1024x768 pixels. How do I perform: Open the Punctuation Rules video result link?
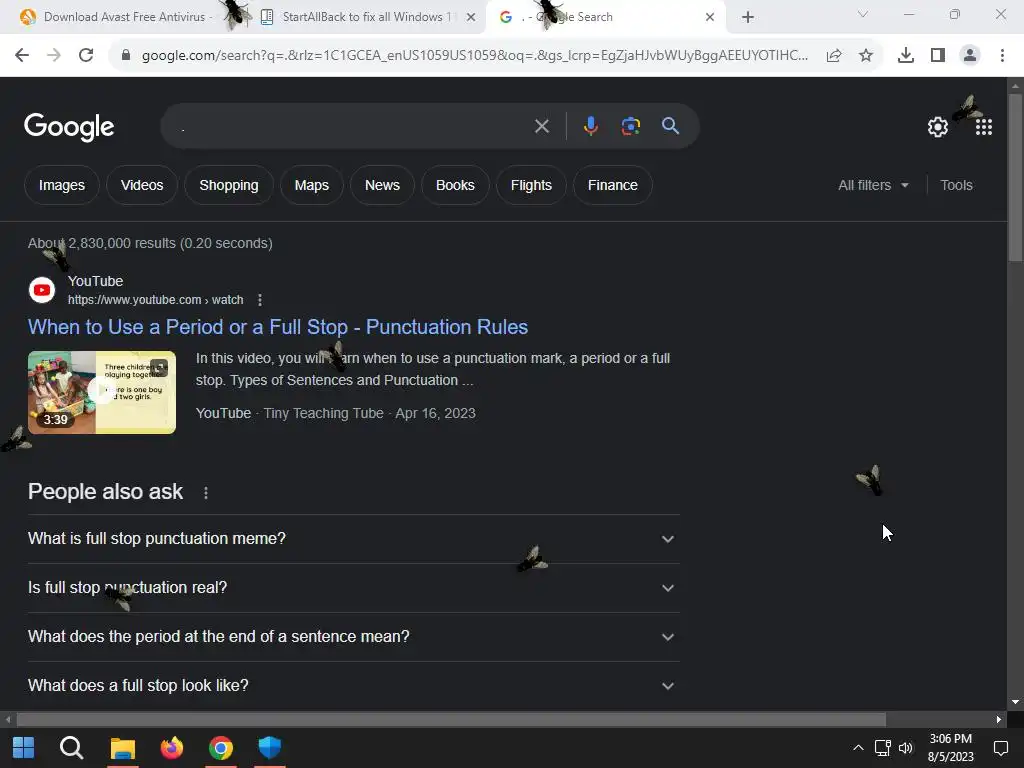point(278,327)
